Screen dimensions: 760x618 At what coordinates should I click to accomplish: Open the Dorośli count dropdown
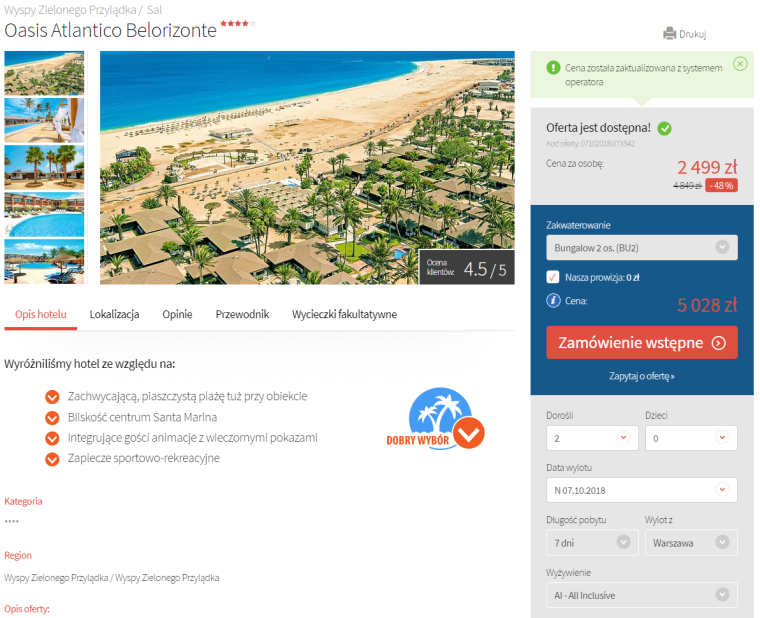point(589,438)
